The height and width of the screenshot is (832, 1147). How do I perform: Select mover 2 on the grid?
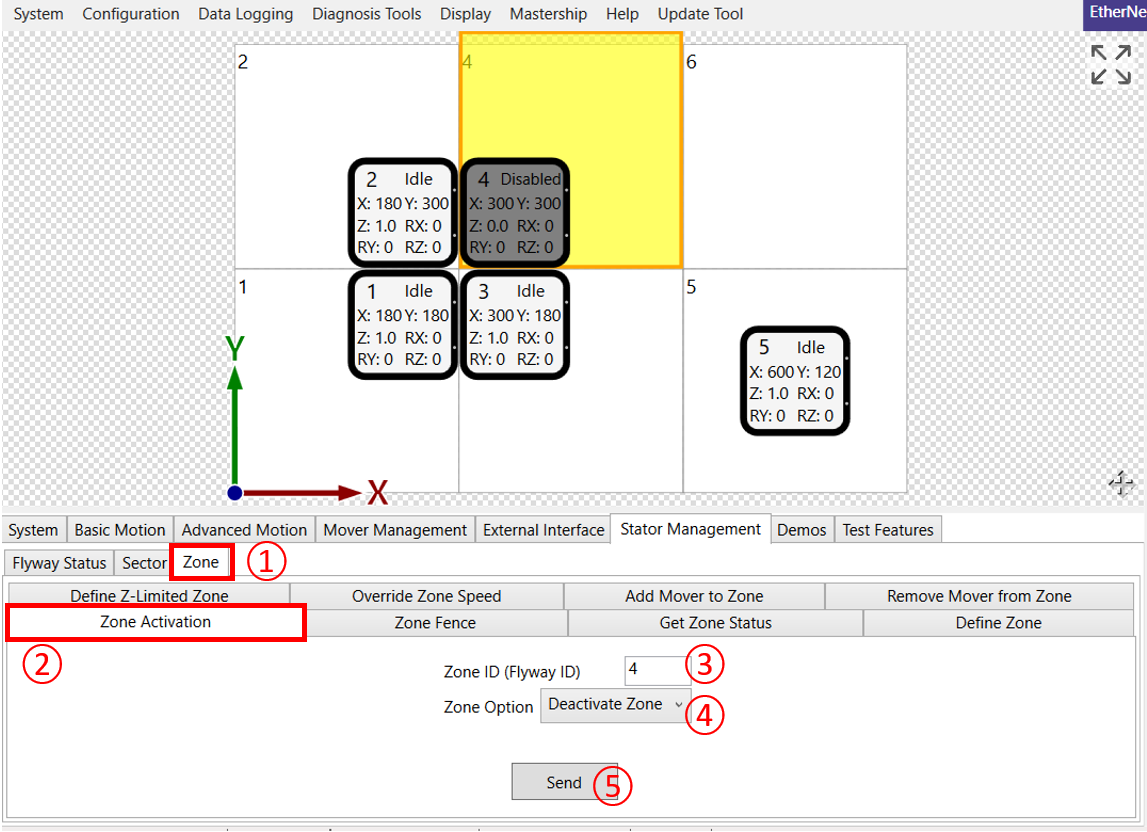pos(402,212)
